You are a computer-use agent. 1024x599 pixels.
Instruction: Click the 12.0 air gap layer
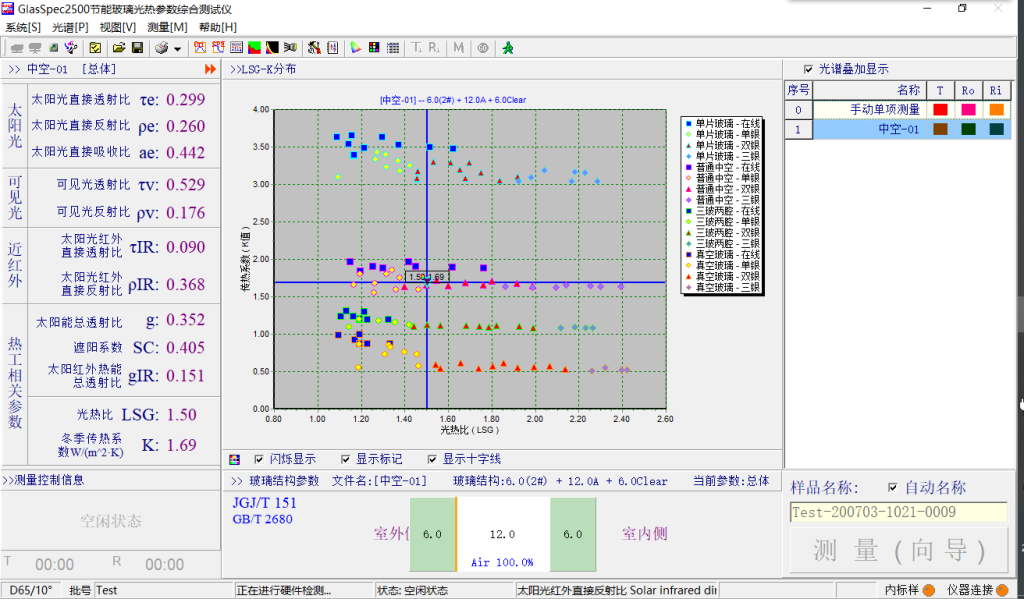tap(503, 534)
